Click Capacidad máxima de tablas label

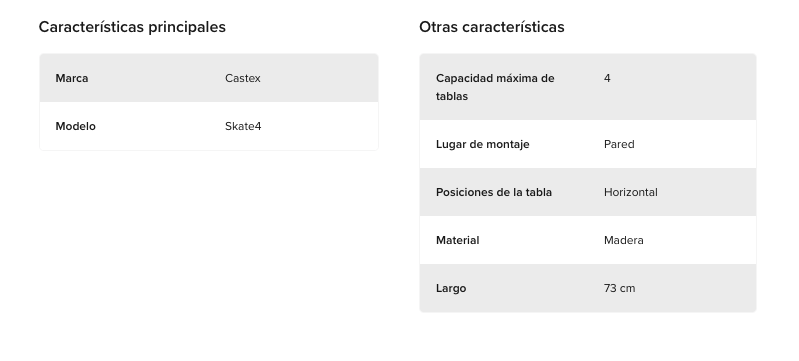(x=495, y=87)
